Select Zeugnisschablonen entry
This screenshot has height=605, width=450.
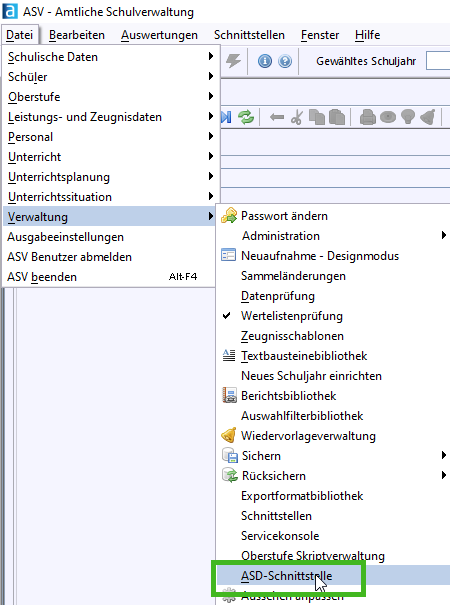(x=334, y=336)
